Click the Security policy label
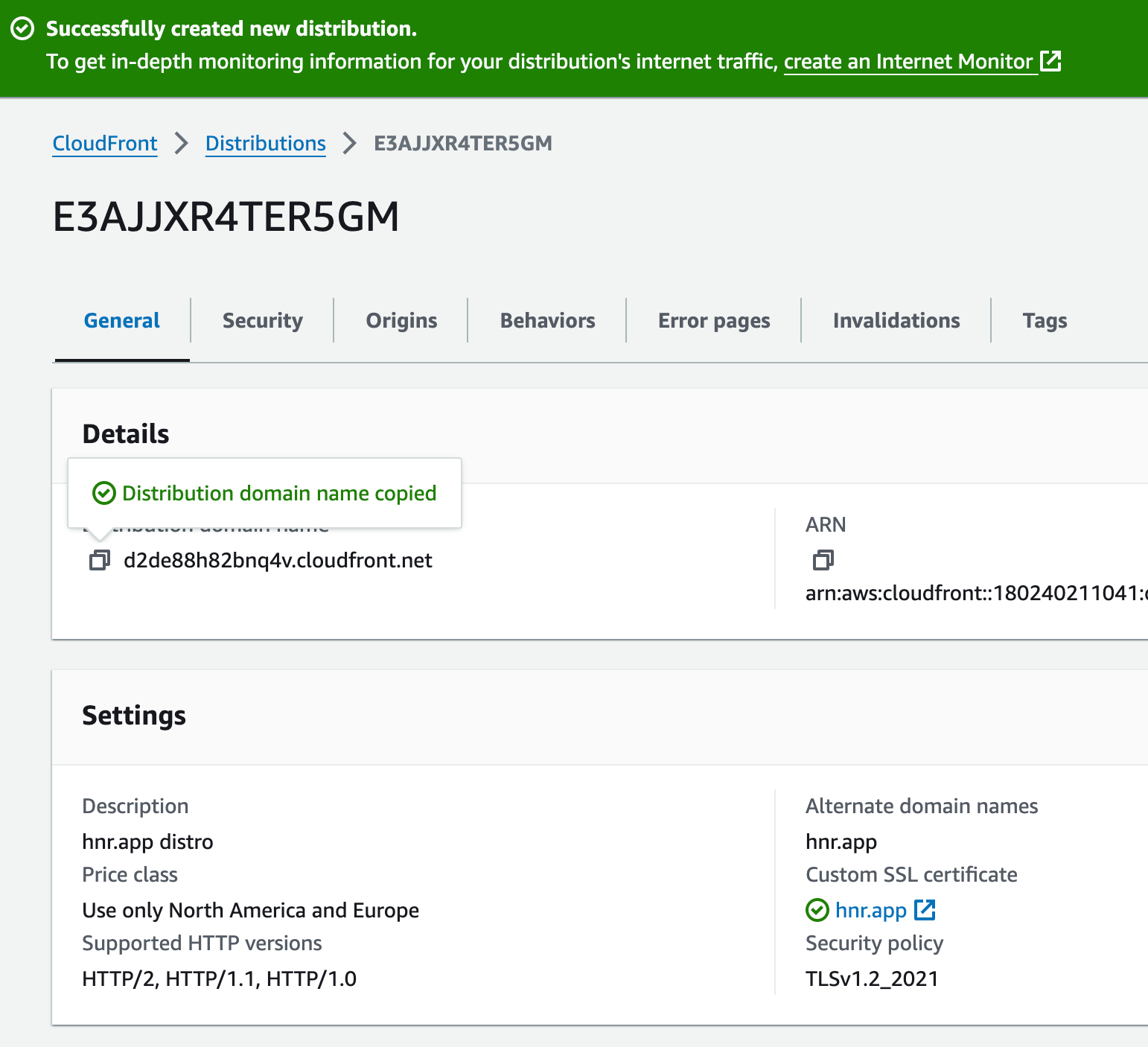The width and height of the screenshot is (1148, 1047). 874,943
